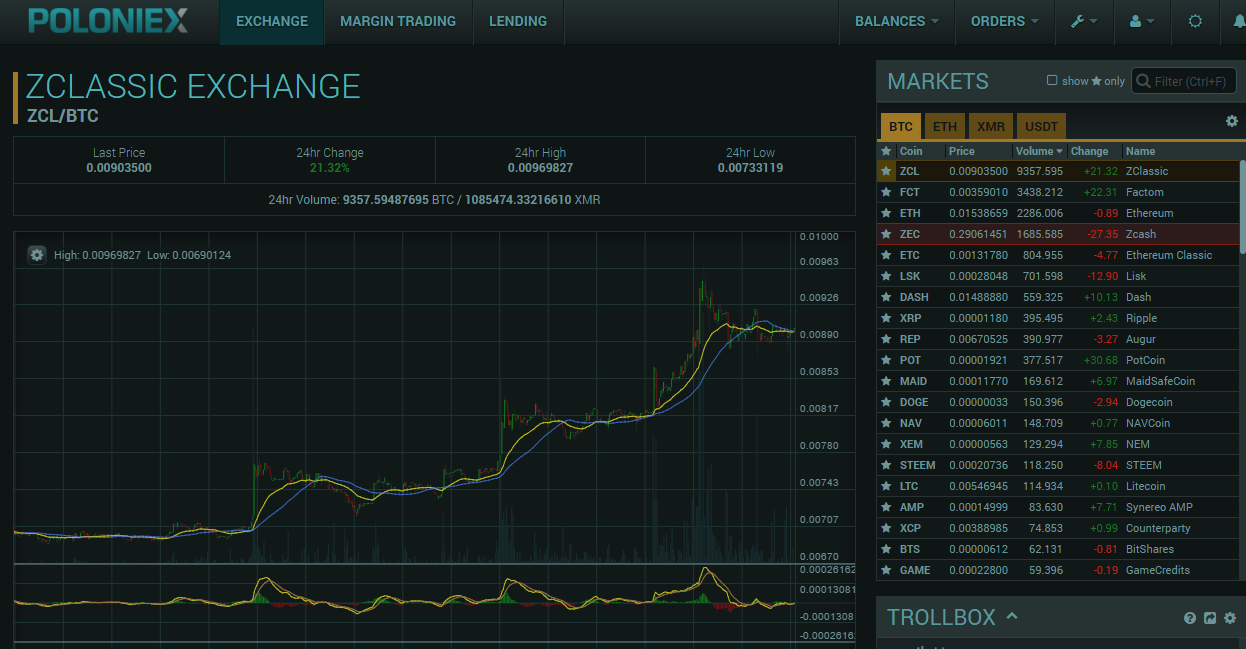Click the Poloniex logo
This screenshot has width=1246, height=649.
108,21
